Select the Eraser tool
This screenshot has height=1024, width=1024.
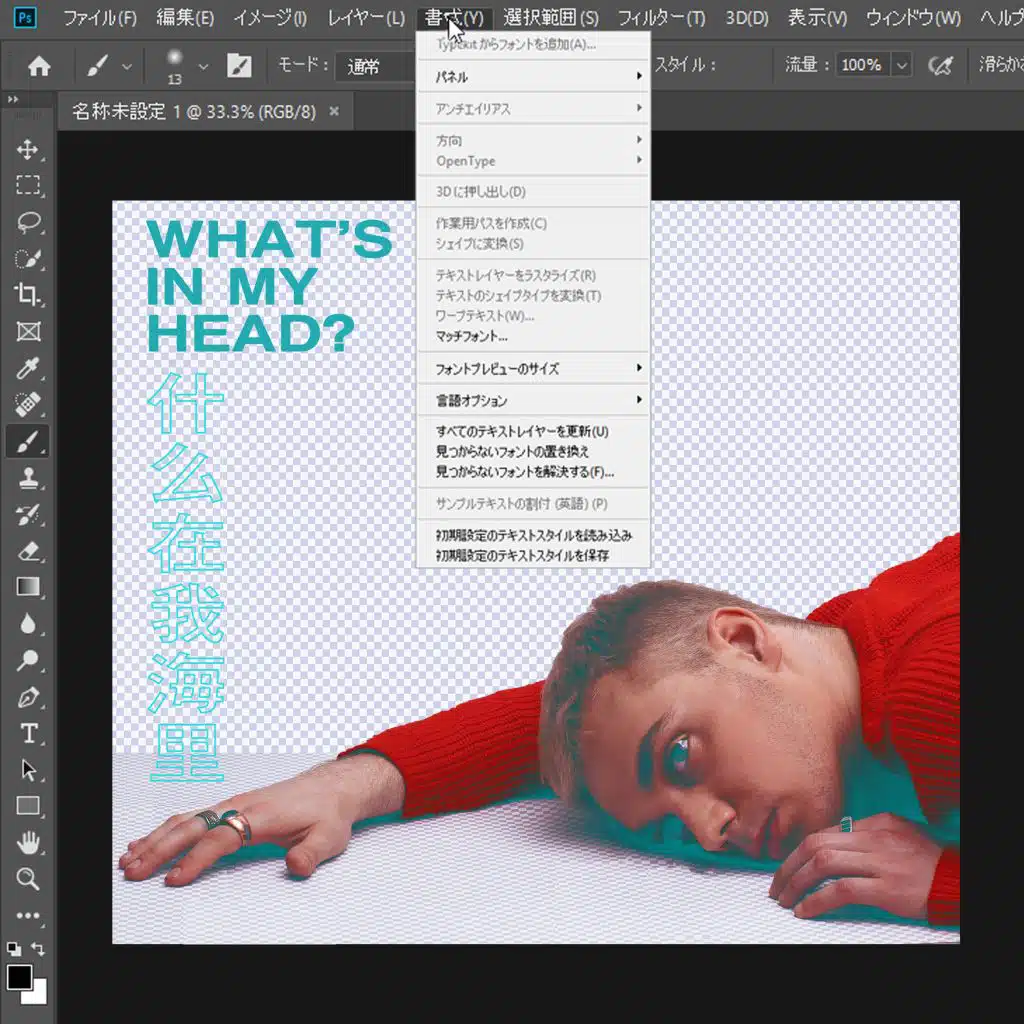tap(28, 551)
